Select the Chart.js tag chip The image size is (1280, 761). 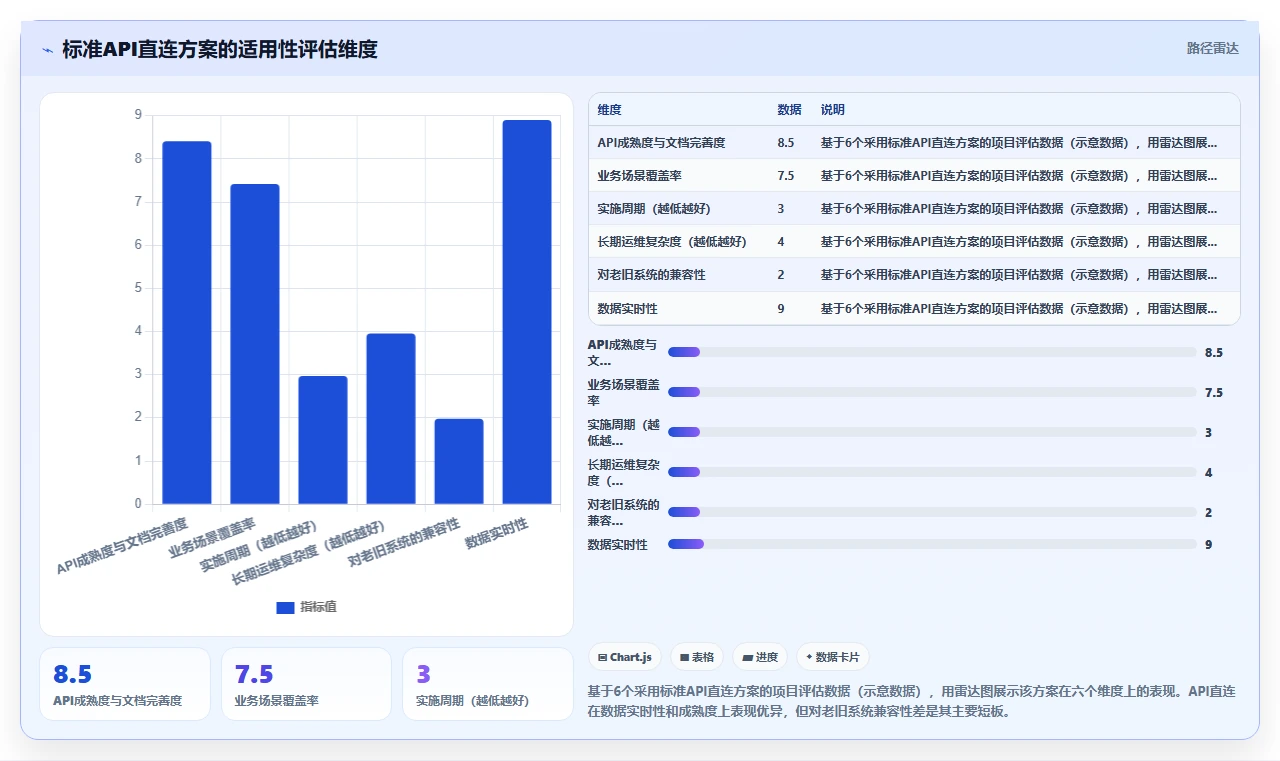(x=625, y=657)
